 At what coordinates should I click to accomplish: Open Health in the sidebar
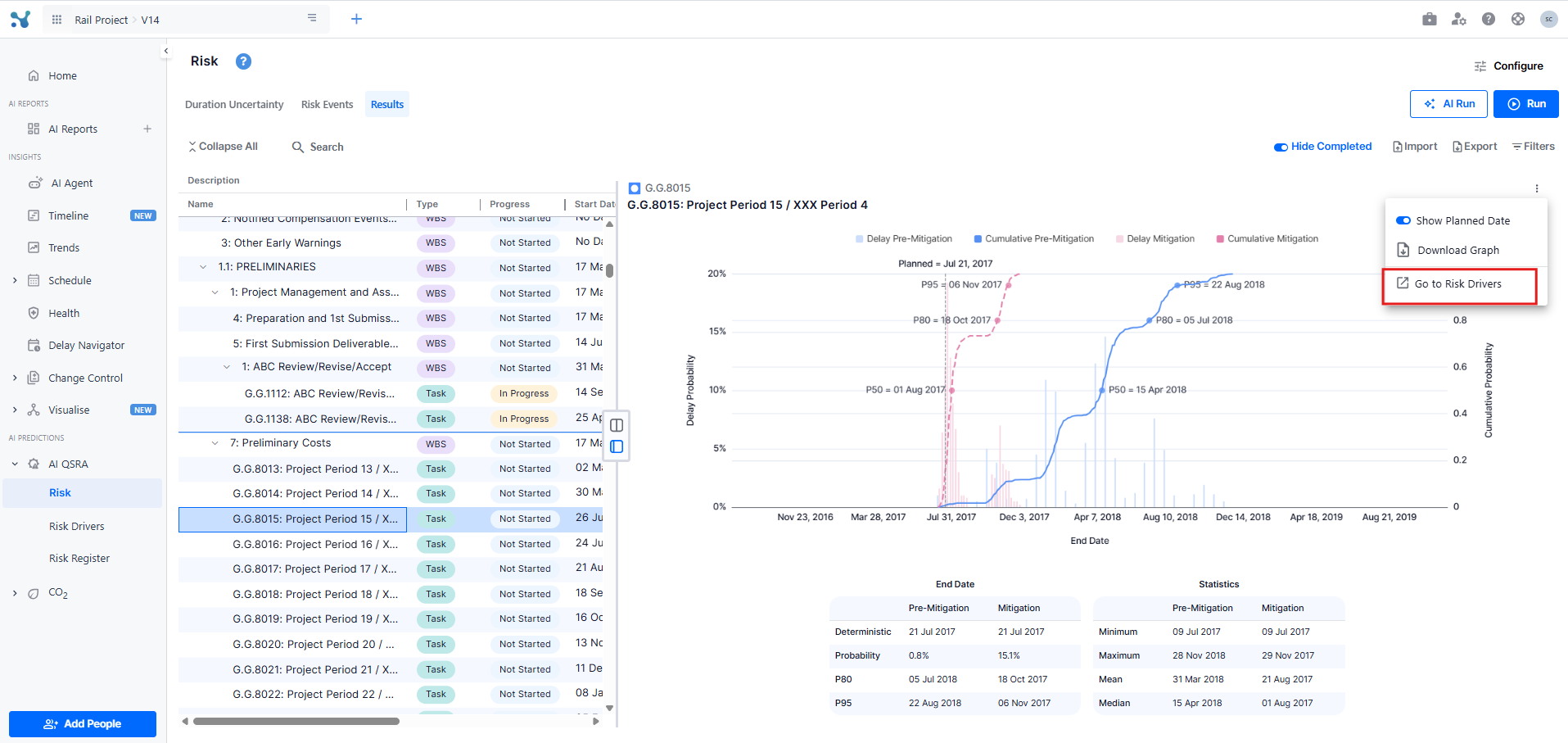64,313
